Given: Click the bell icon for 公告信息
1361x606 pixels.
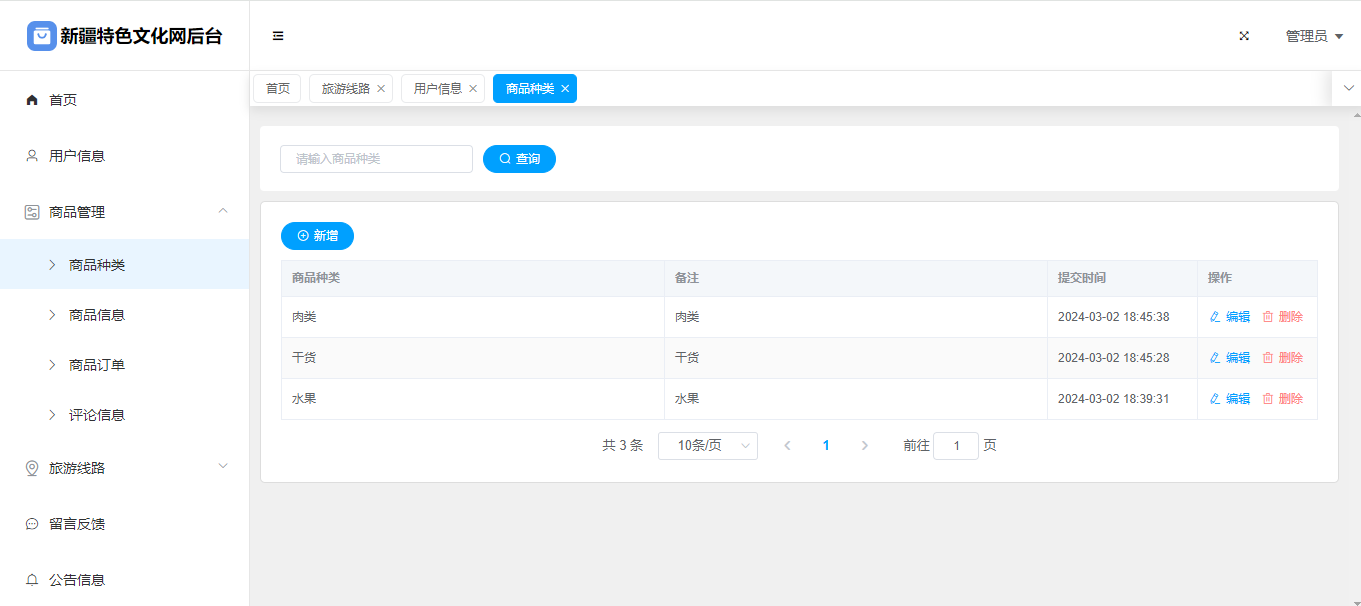Looking at the screenshot, I should [32, 580].
